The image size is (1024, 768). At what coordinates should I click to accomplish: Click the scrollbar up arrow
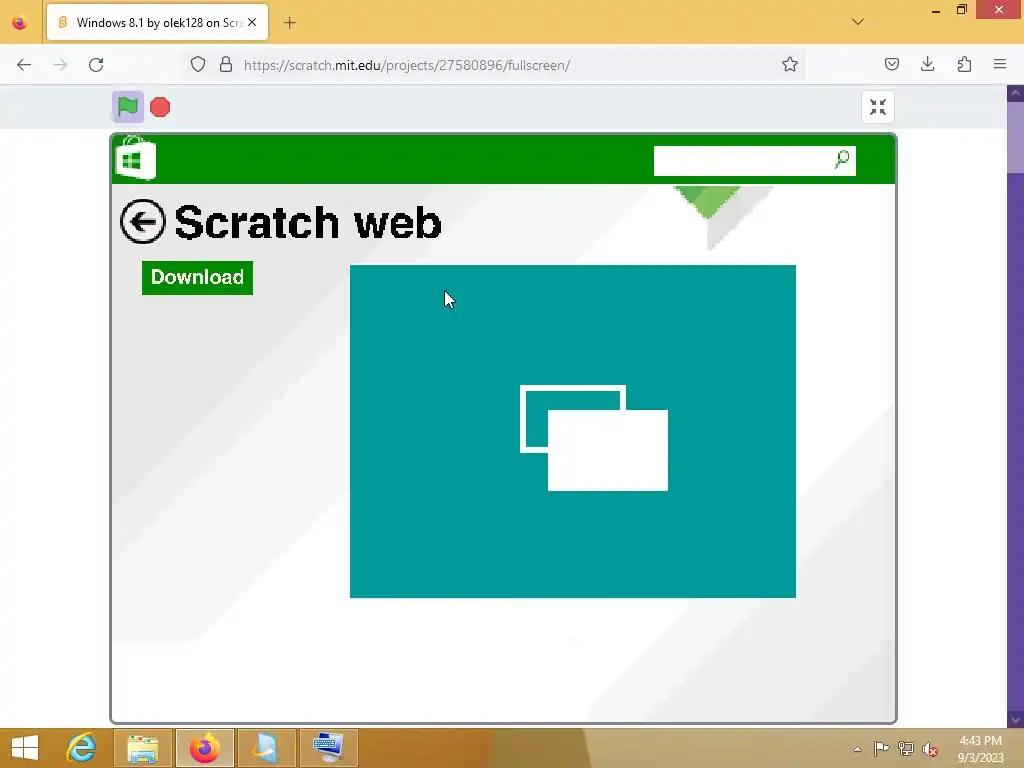pos(1015,93)
